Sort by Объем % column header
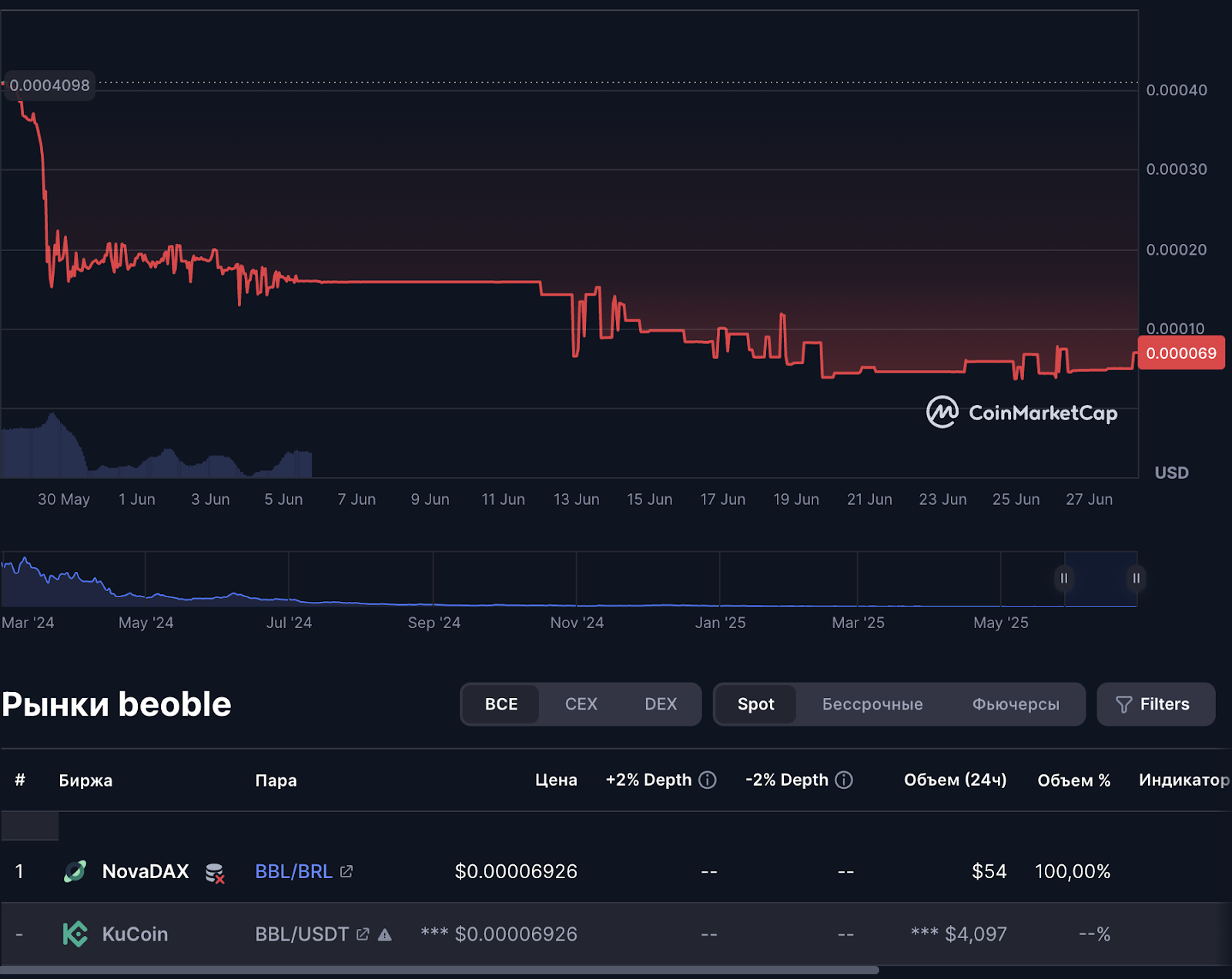The height and width of the screenshot is (979, 1232). 1073,780
